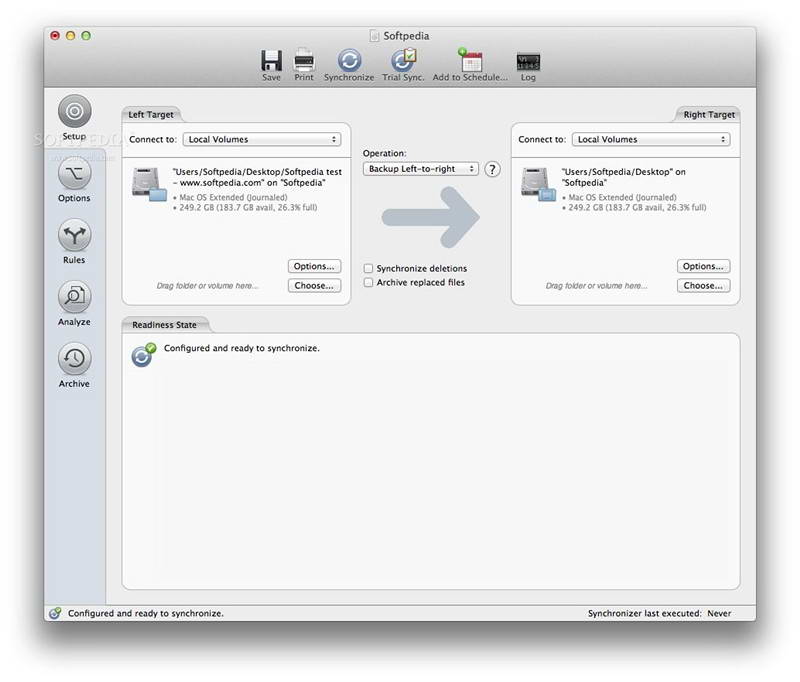This screenshot has width=800, height=682.
Task: Select the Right Target tab
Action: click(x=709, y=114)
